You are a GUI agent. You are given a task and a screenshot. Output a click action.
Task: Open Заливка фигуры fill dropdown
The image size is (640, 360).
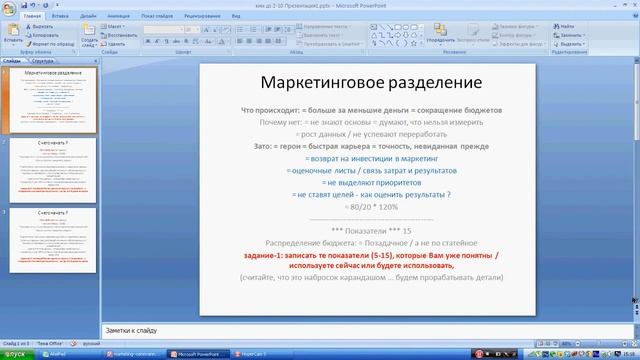coord(516,27)
